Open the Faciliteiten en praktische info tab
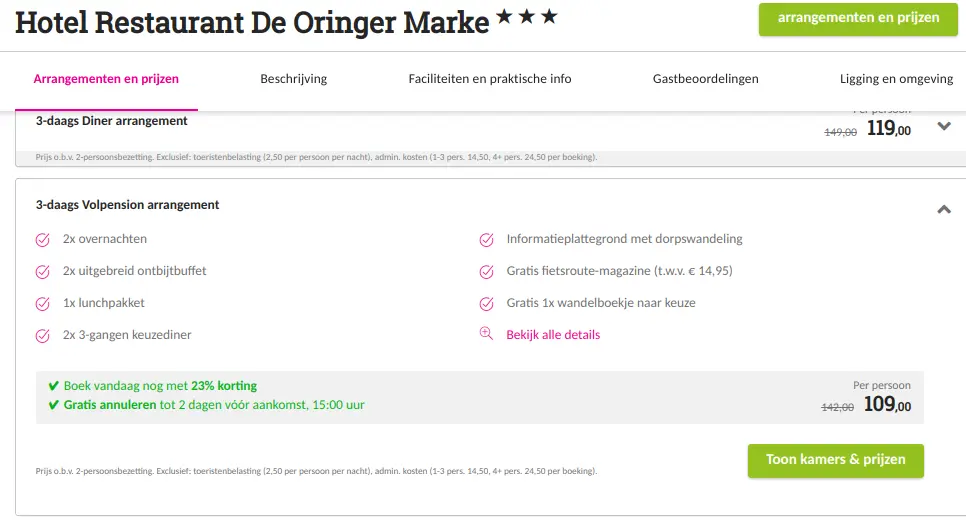The image size is (966, 523). (x=490, y=79)
